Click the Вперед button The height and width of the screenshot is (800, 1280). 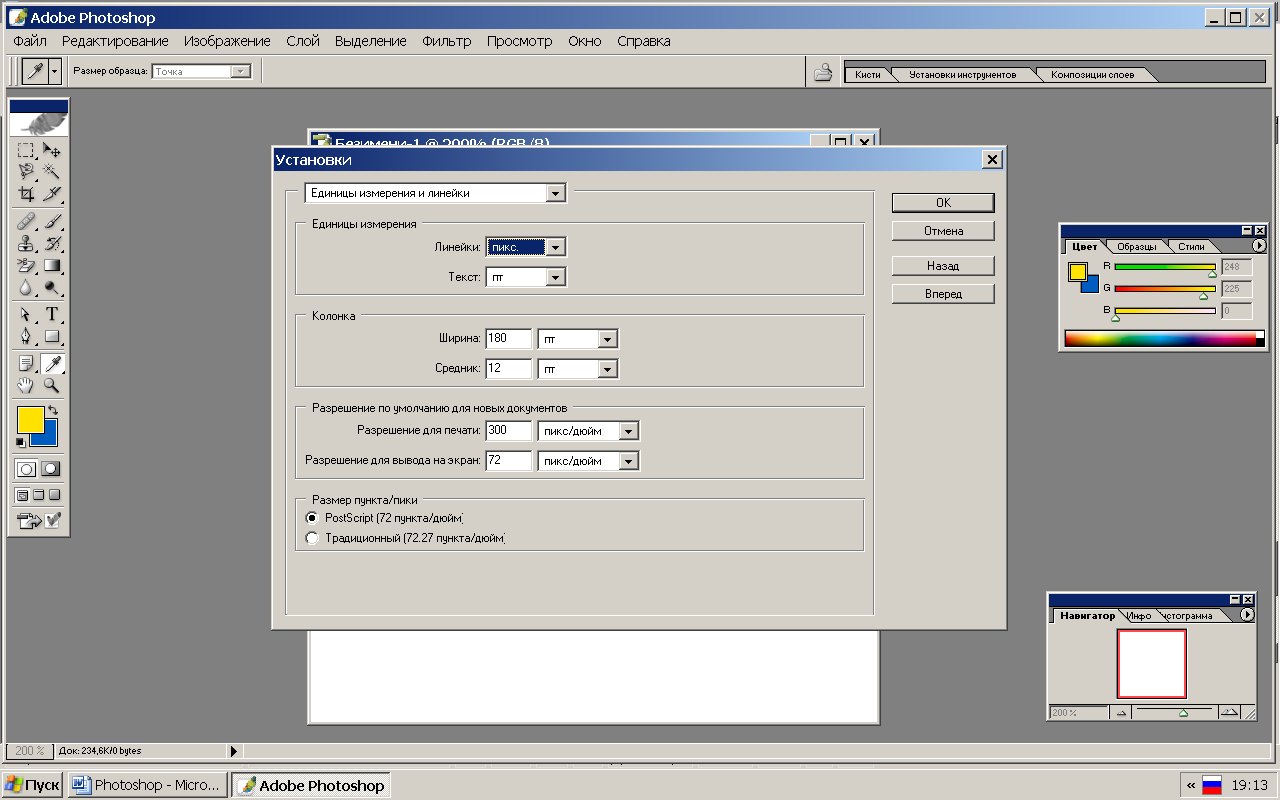point(943,294)
